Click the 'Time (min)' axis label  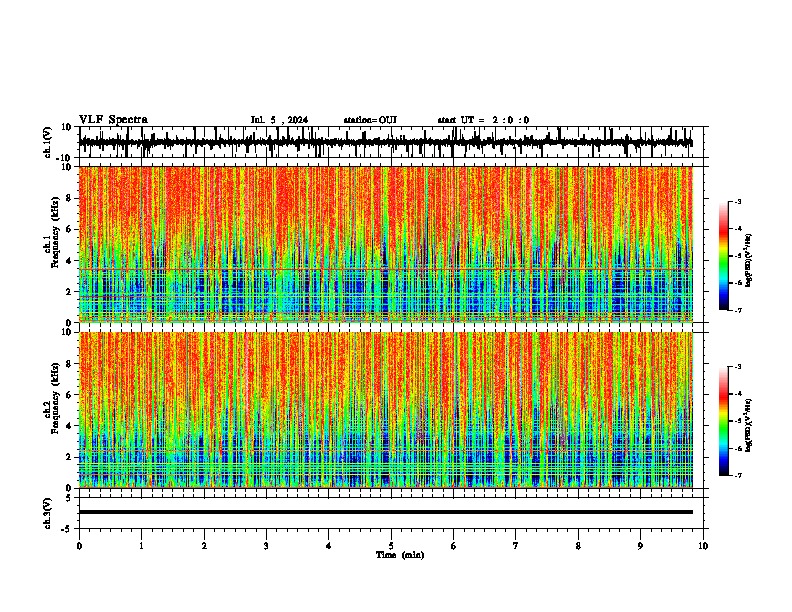[x=400, y=555]
